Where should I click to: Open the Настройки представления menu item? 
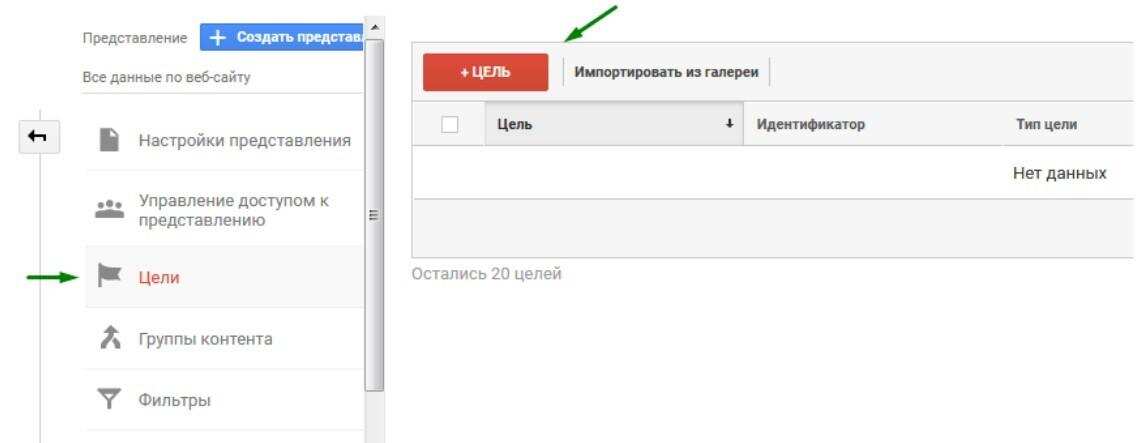pos(244,139)
